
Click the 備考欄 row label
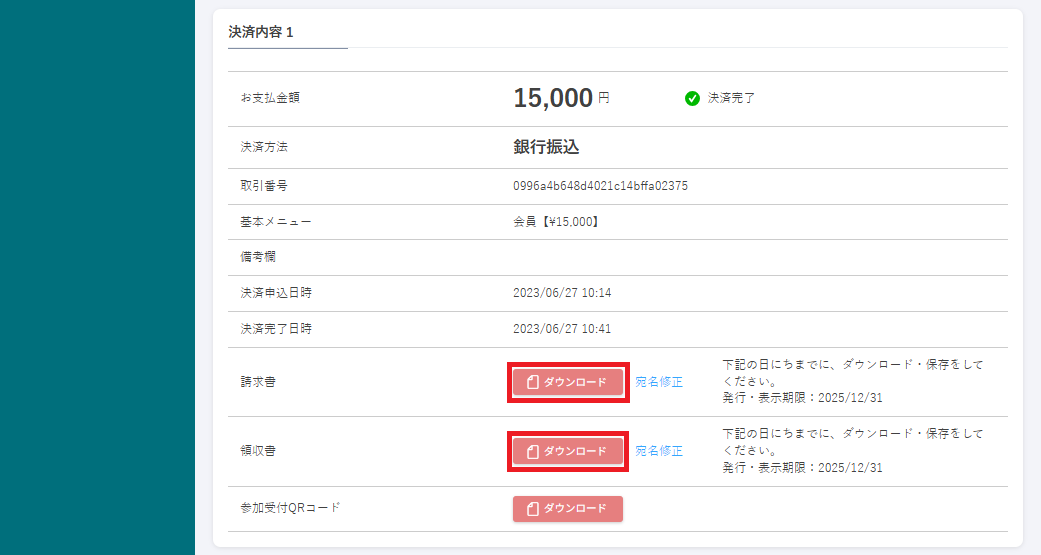click(x=258, y=257)
